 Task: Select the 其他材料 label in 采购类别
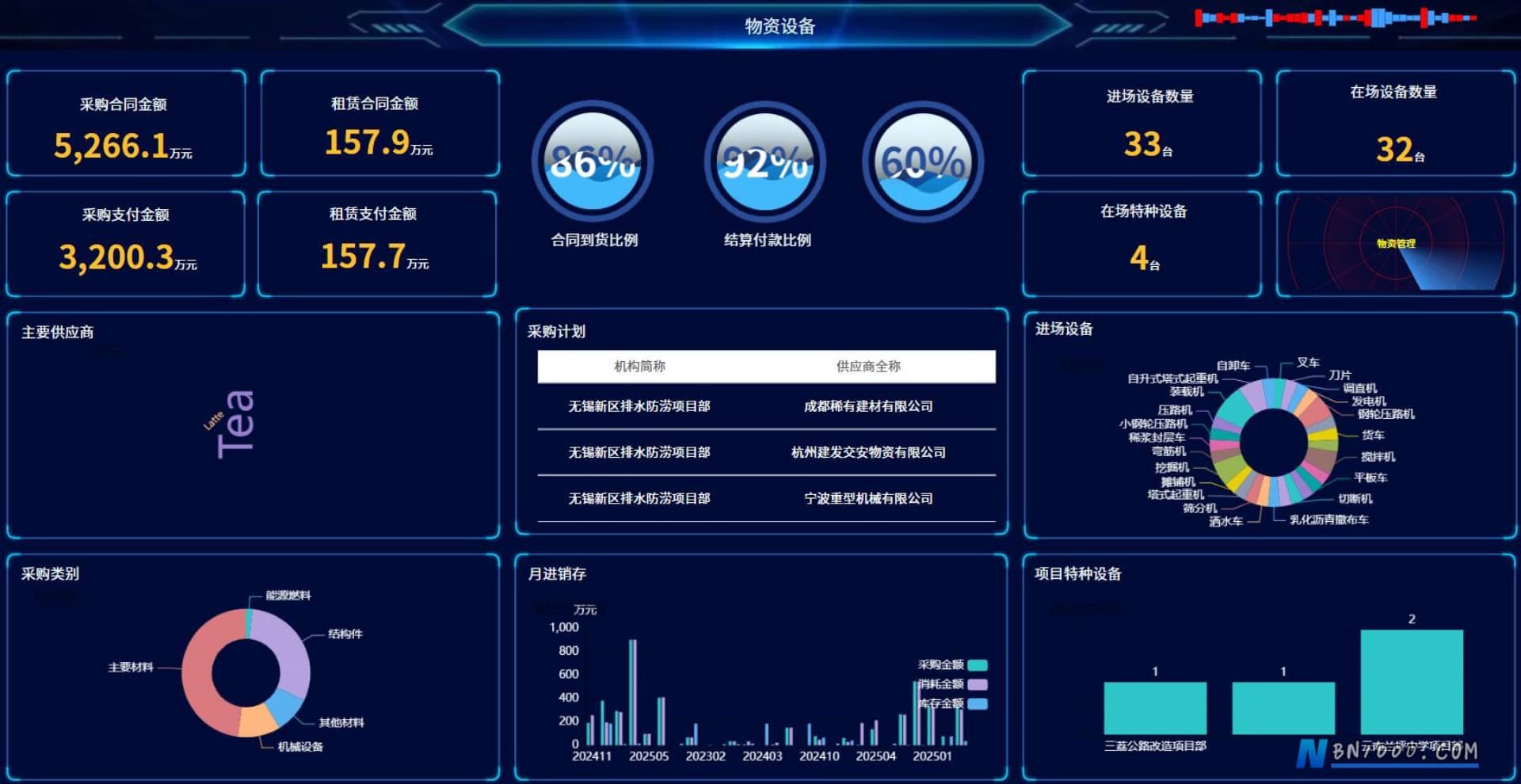coord(341,723)
